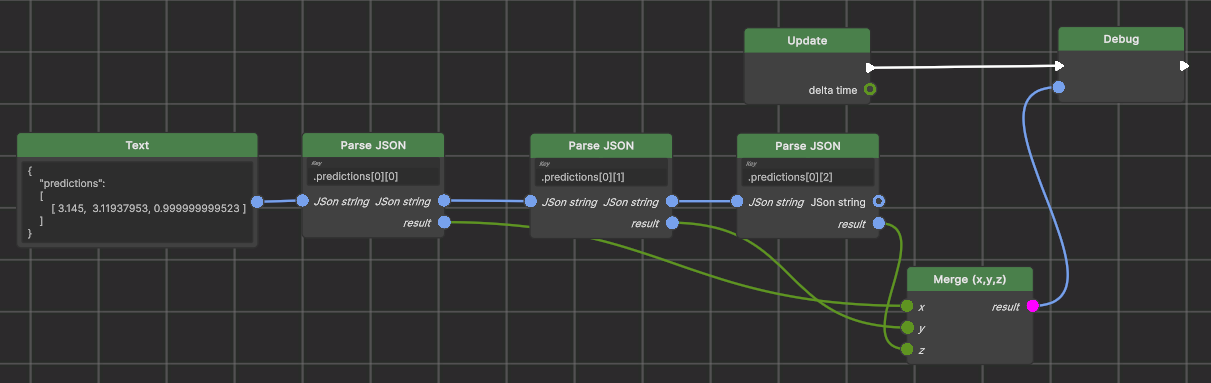Select the Merge (x,y,z) node header
This screenshot has width=1211, height=383.
[x=969, y=279]
